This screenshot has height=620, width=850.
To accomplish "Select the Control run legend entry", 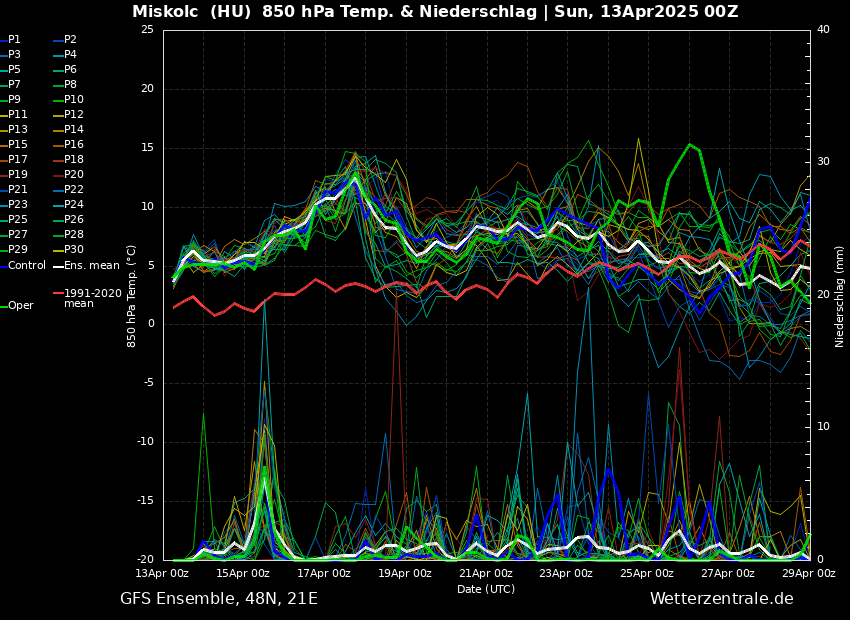I will [x=26, y=266].
